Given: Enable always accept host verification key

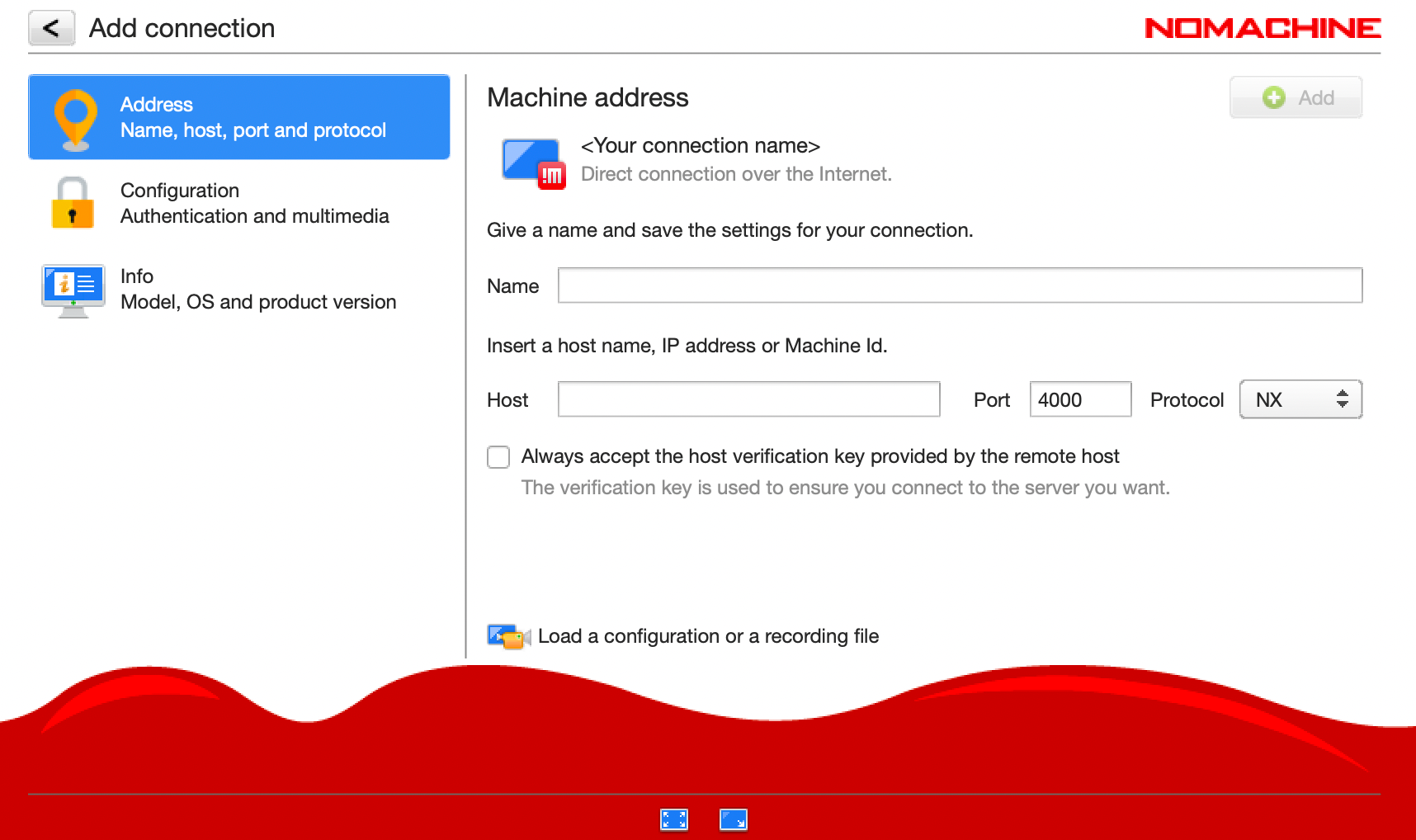Looking at the screenshot, I should (498, 457).
